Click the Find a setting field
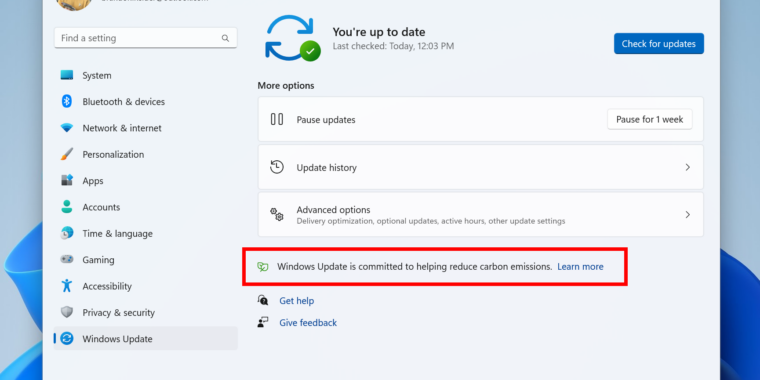The image size is (760, 380). [x=145, y=38]
